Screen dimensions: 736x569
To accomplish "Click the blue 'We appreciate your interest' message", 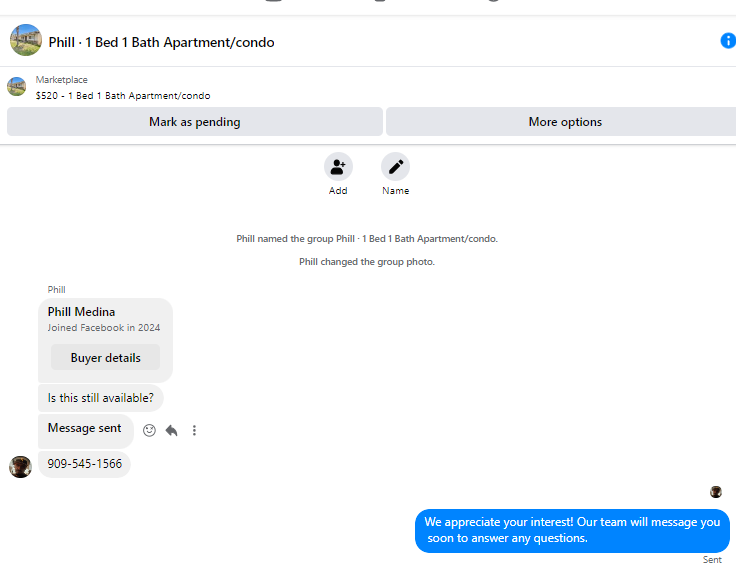I will pyautogui.click(x=572, y=531).
